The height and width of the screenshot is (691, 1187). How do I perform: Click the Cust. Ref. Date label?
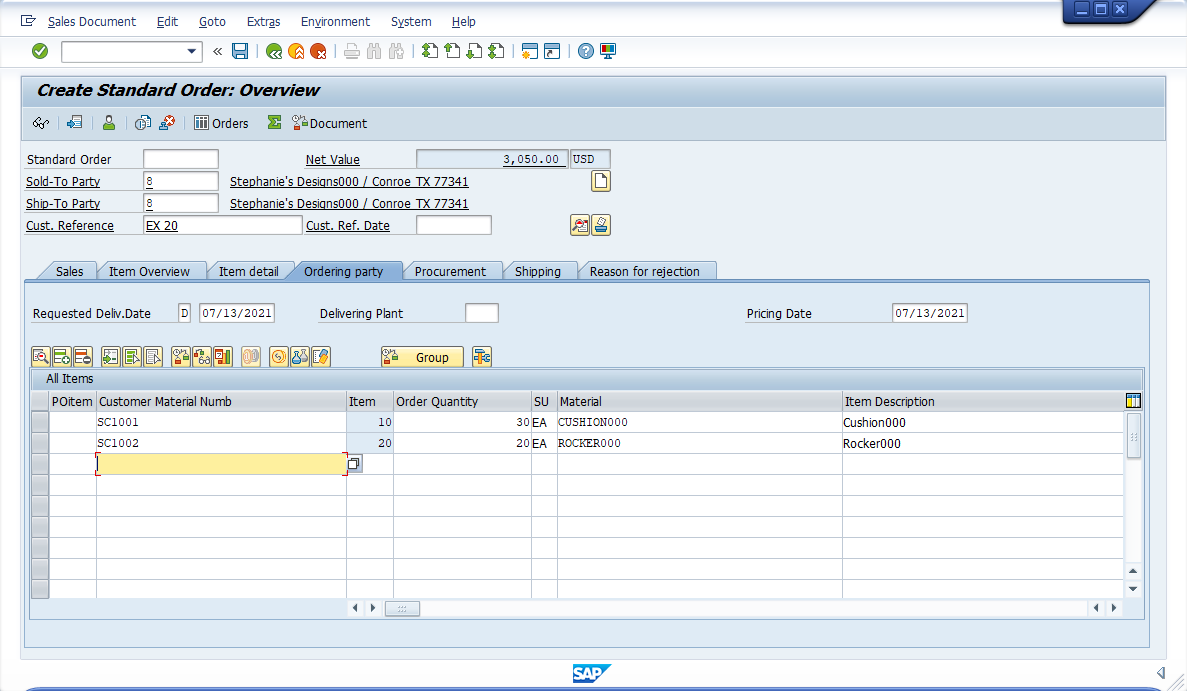[347, 226]
